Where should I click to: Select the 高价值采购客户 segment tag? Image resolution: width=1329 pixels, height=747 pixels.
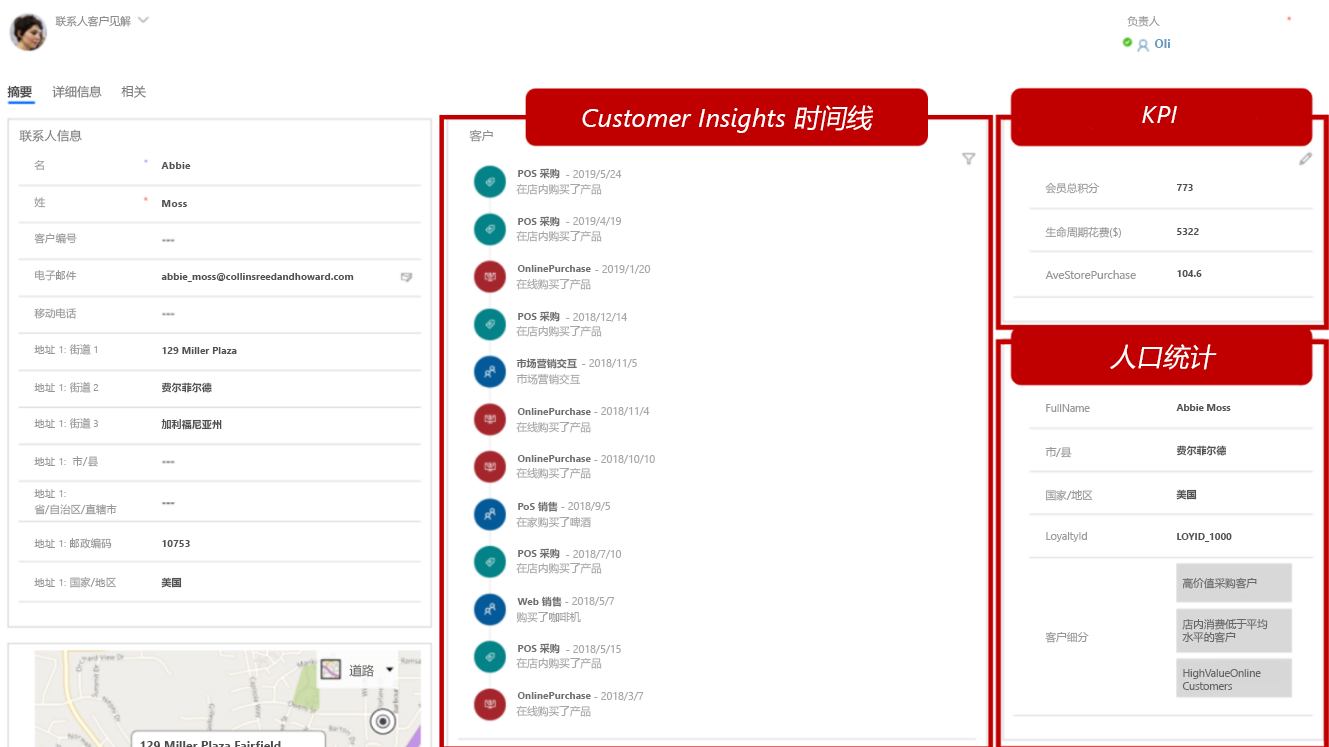[x=1234, y=583]
